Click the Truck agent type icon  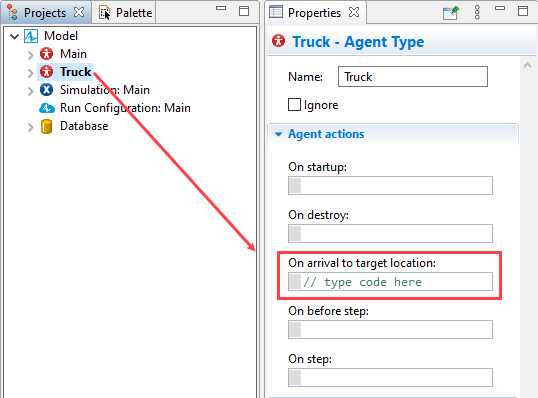pyautogui.click(x=46, y=72)
